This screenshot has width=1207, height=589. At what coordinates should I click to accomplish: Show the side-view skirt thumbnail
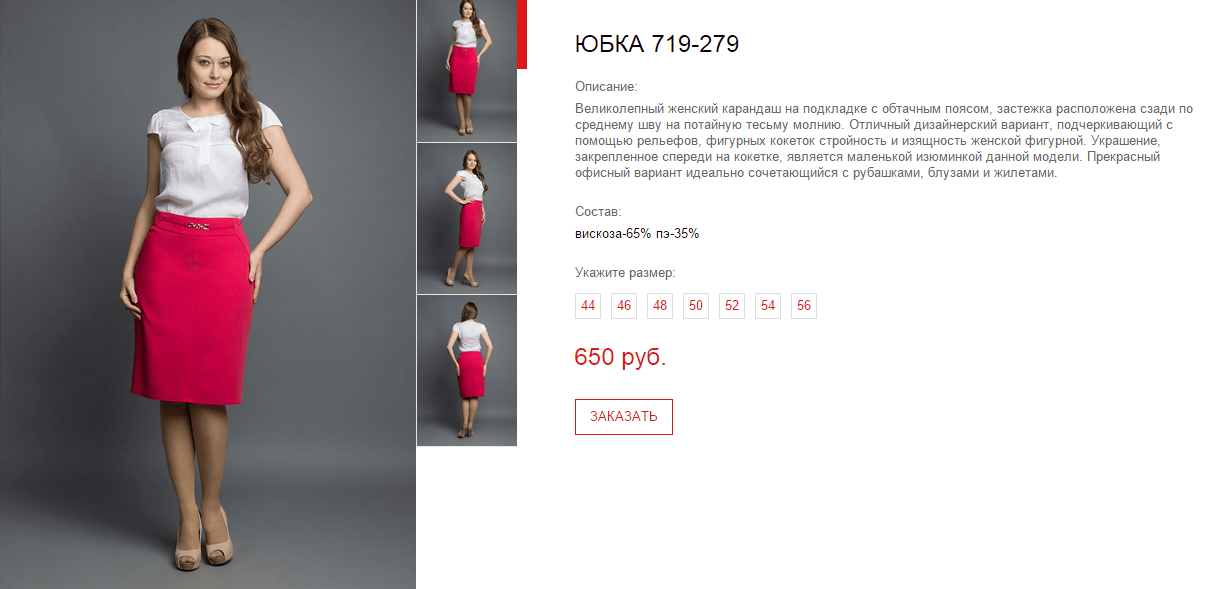[x=467, y=219]
